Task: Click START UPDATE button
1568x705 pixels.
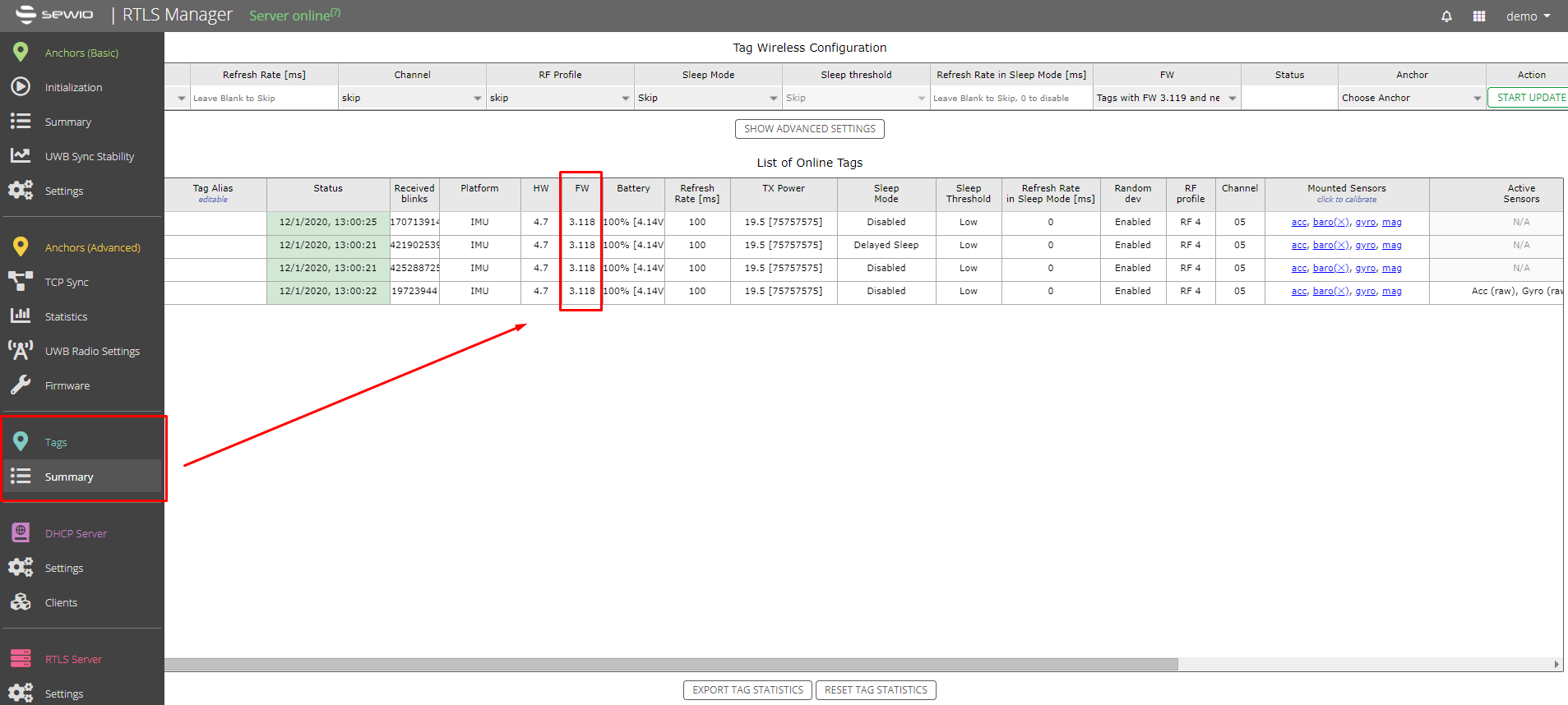Action: click(x=1529, y=98)
